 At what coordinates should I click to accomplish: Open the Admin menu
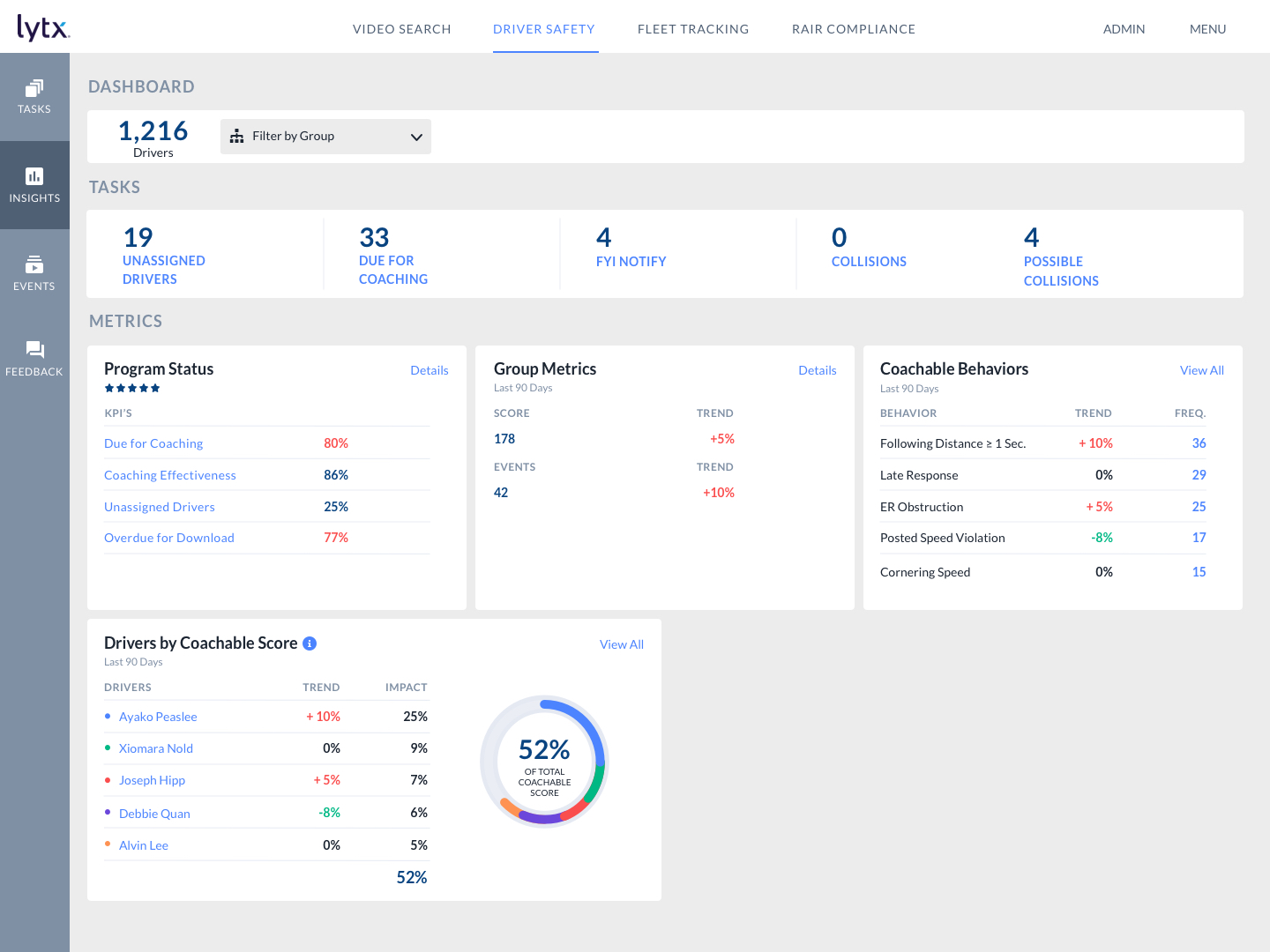(1124, 28)
